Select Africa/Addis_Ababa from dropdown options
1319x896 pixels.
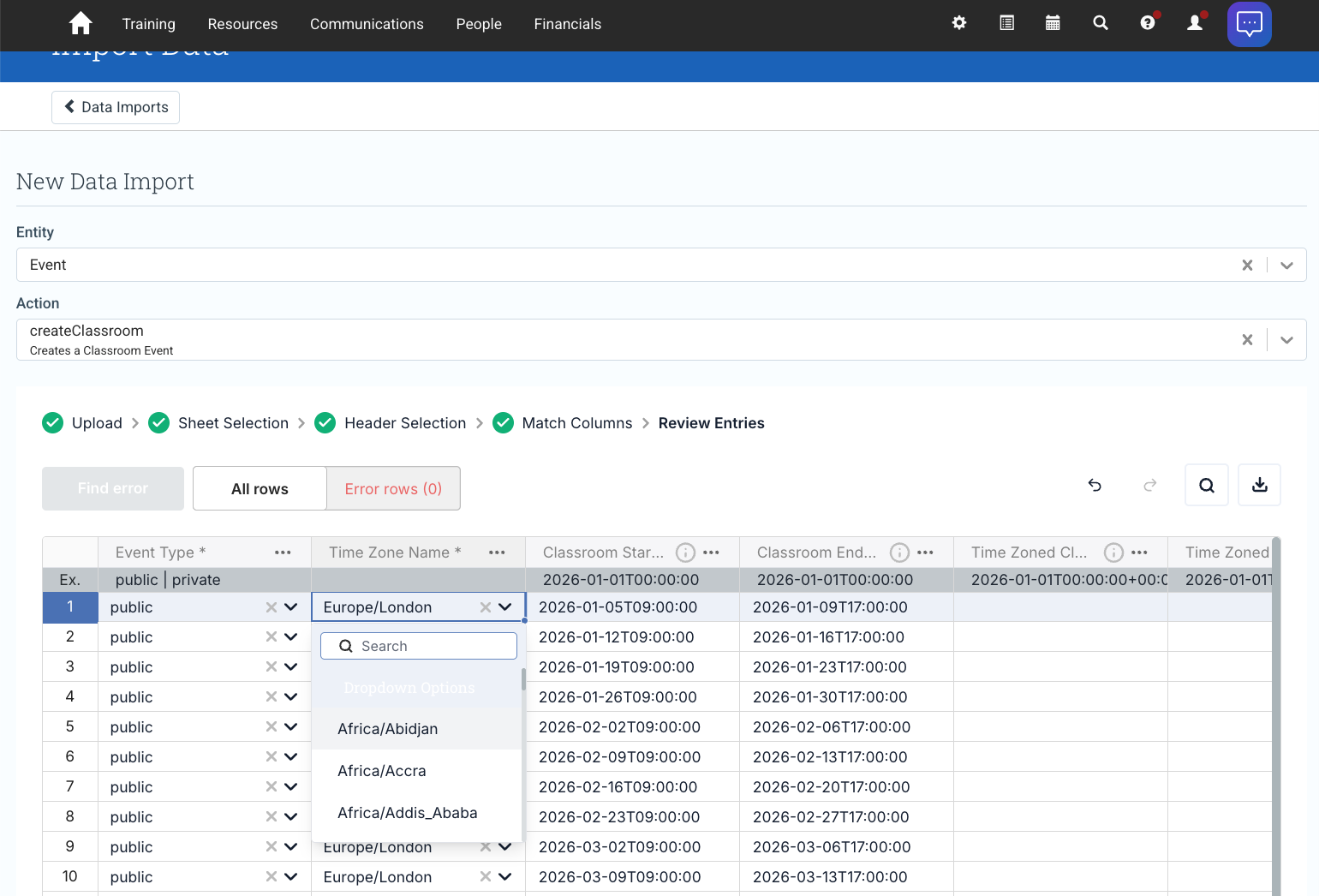(x=416, y=813)
